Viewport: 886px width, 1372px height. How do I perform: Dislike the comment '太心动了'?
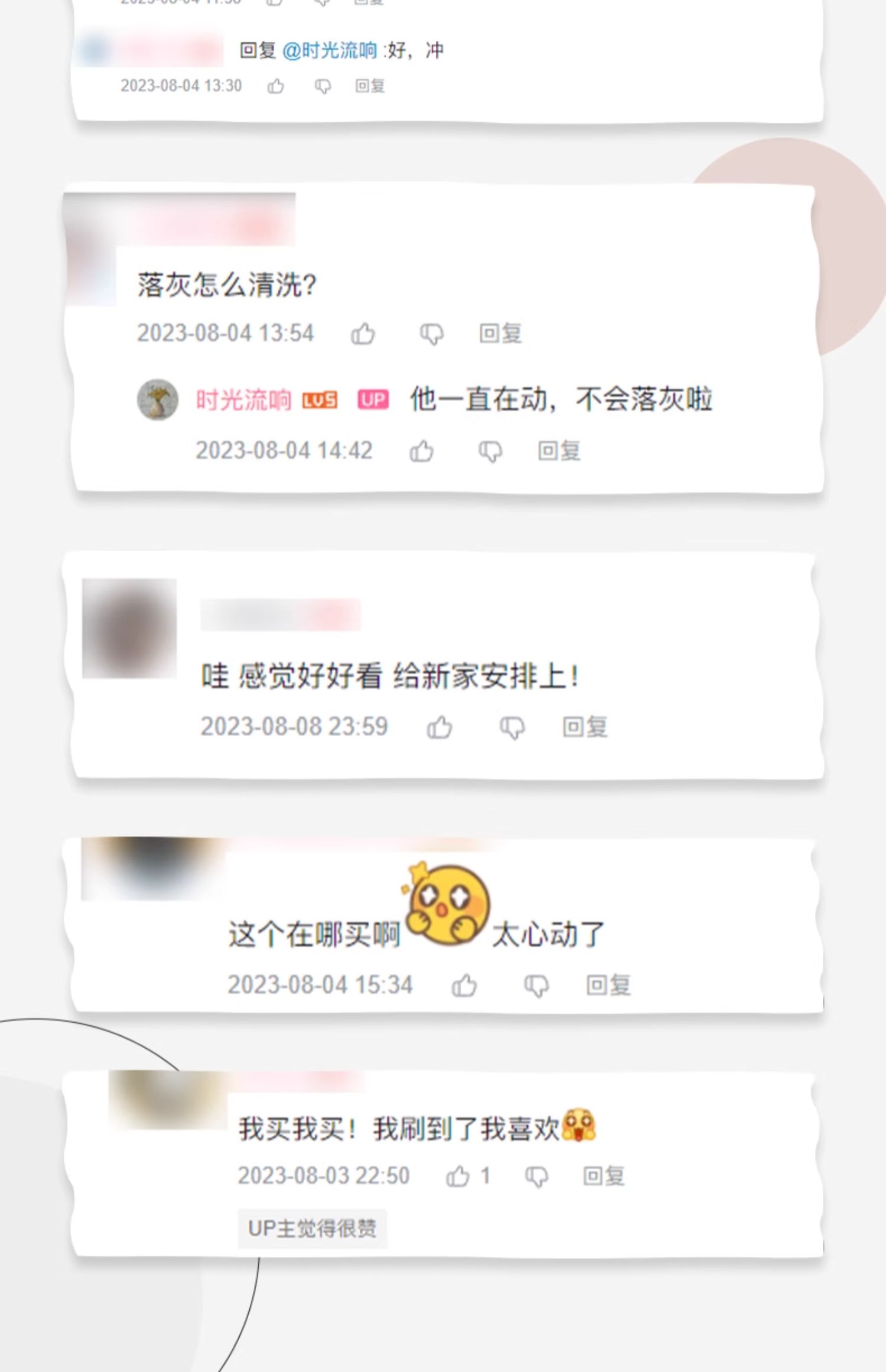tap(536, 986)
